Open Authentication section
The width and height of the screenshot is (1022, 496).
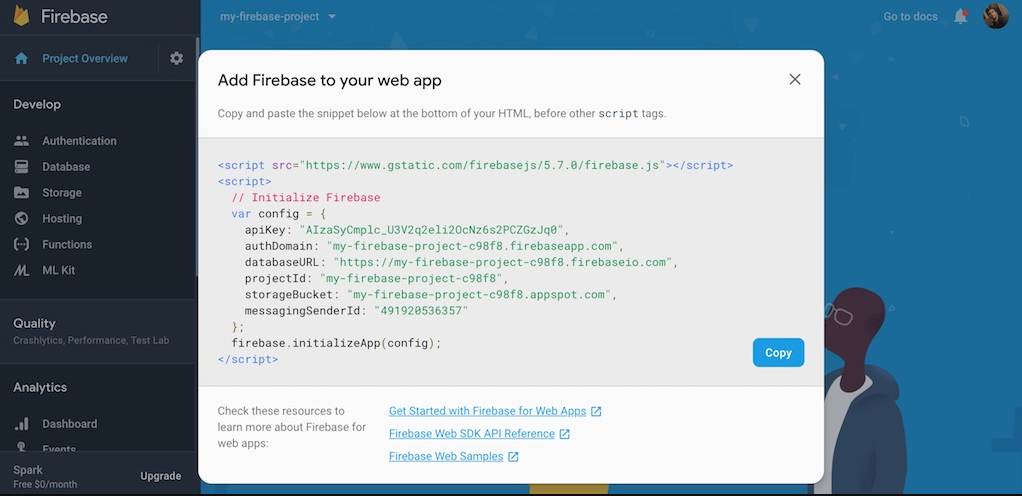80,141
